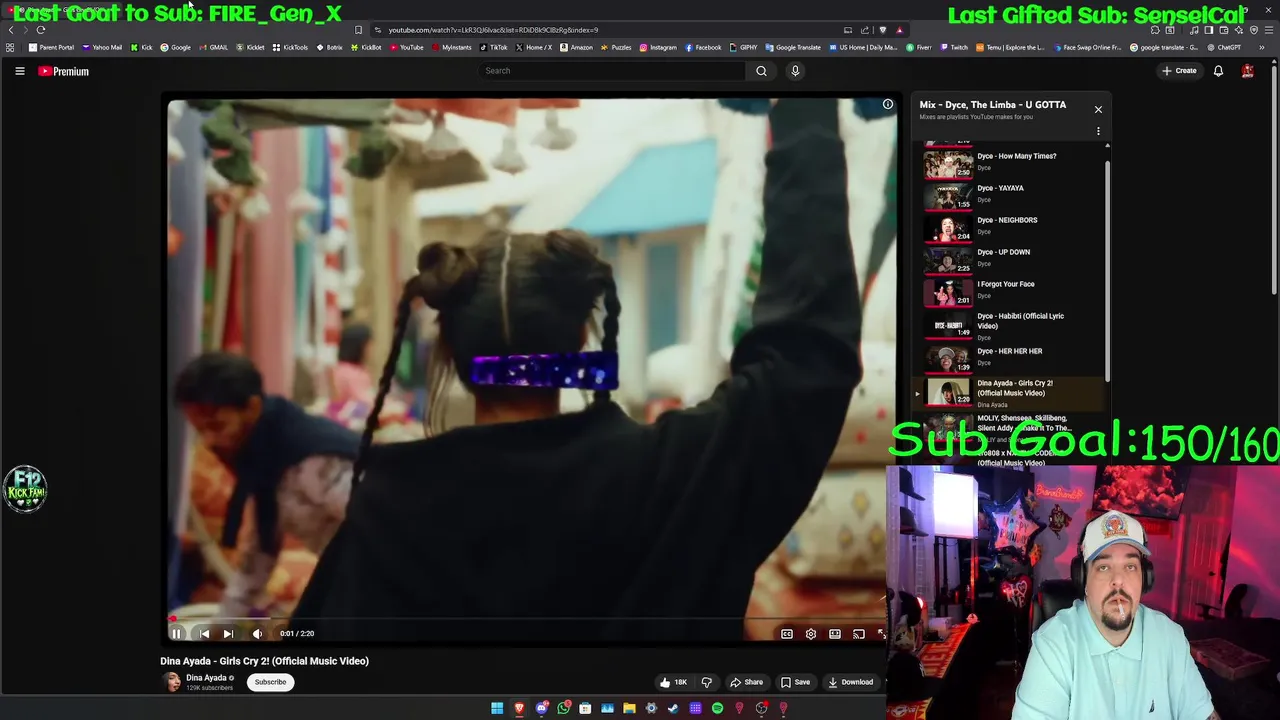Switch player to theater mode
Viewport: 1280px width, 720px height.
click(835, 634)
